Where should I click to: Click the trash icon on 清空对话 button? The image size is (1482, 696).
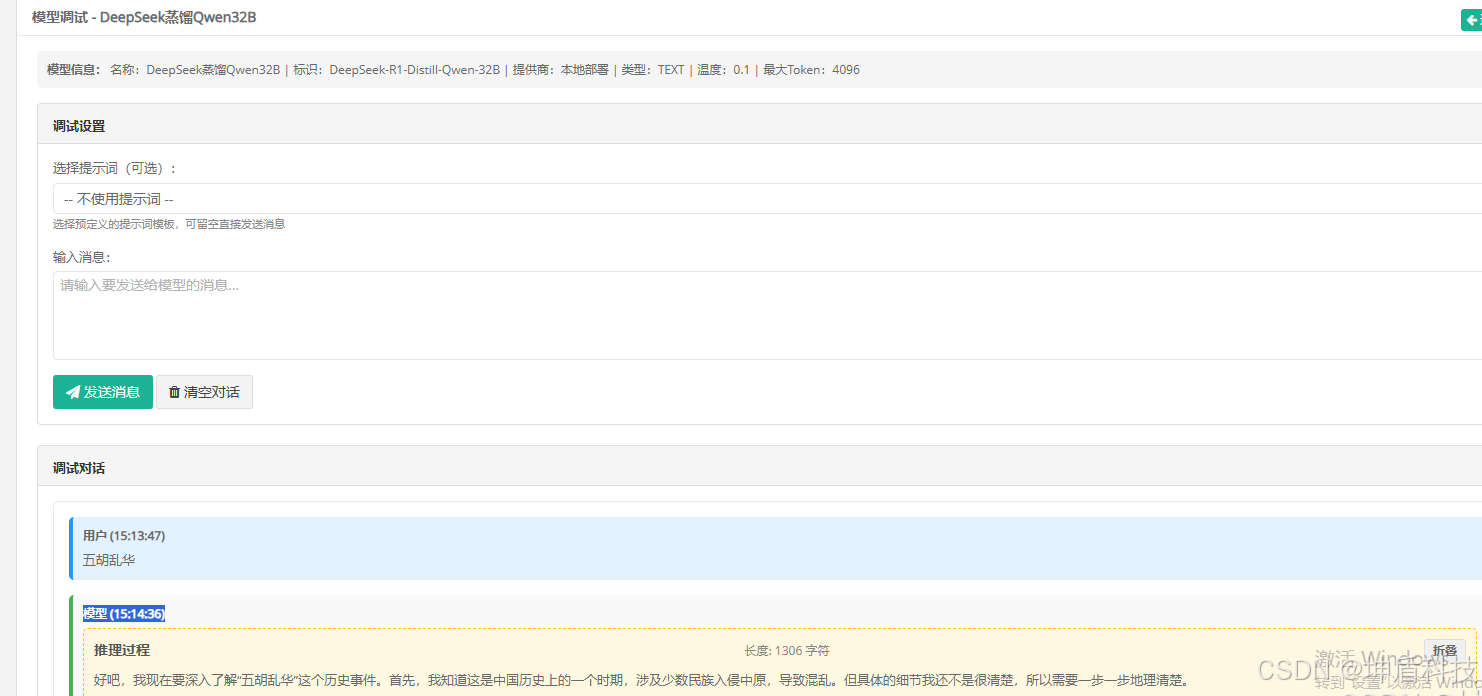tap(175, 392)
